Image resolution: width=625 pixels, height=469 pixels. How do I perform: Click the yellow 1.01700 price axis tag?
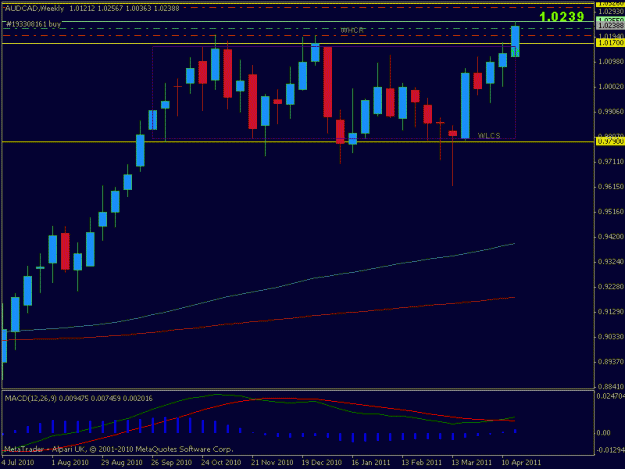pos(610,43)
